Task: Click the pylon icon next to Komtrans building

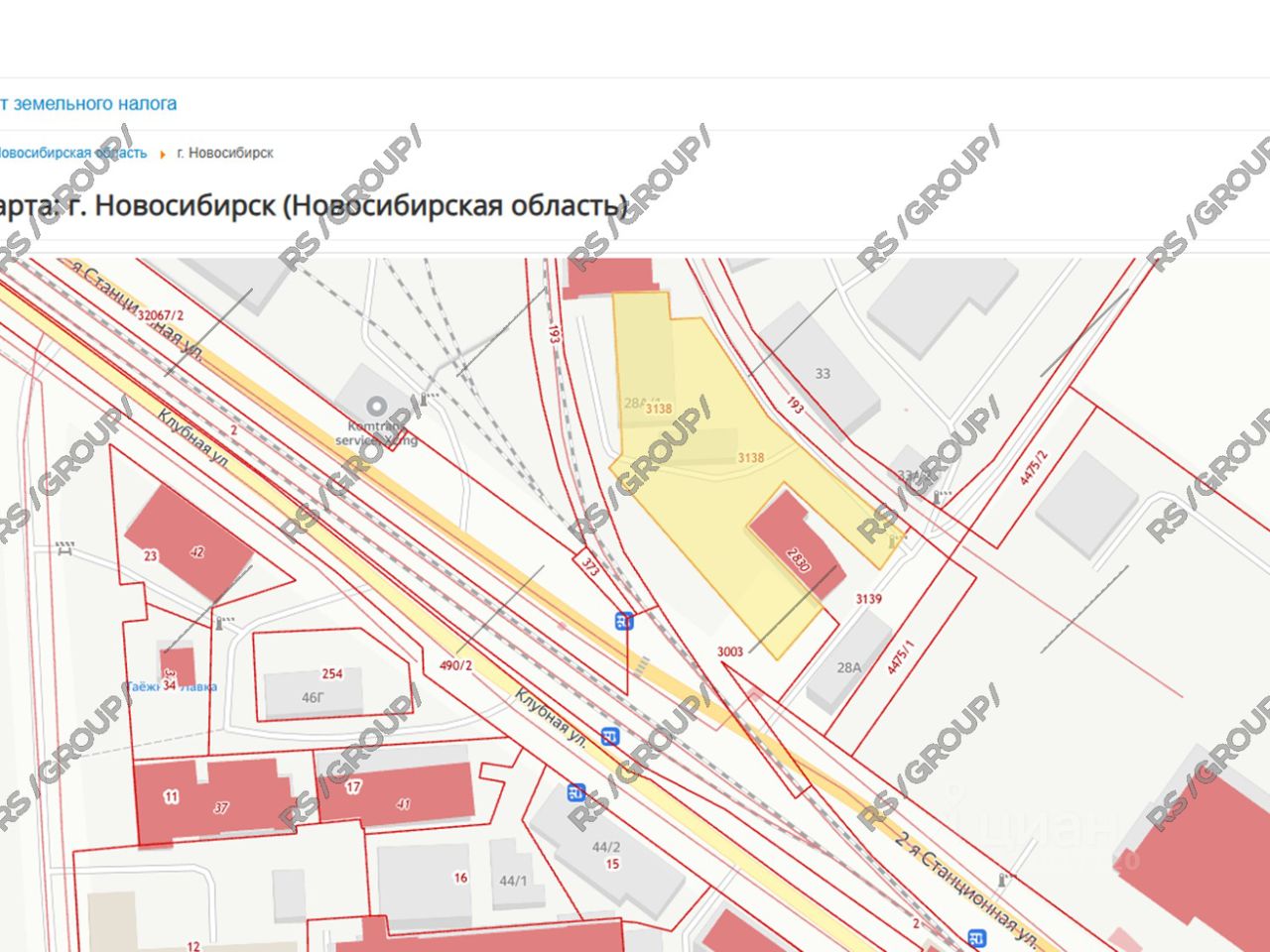Action: pos(427,399)
